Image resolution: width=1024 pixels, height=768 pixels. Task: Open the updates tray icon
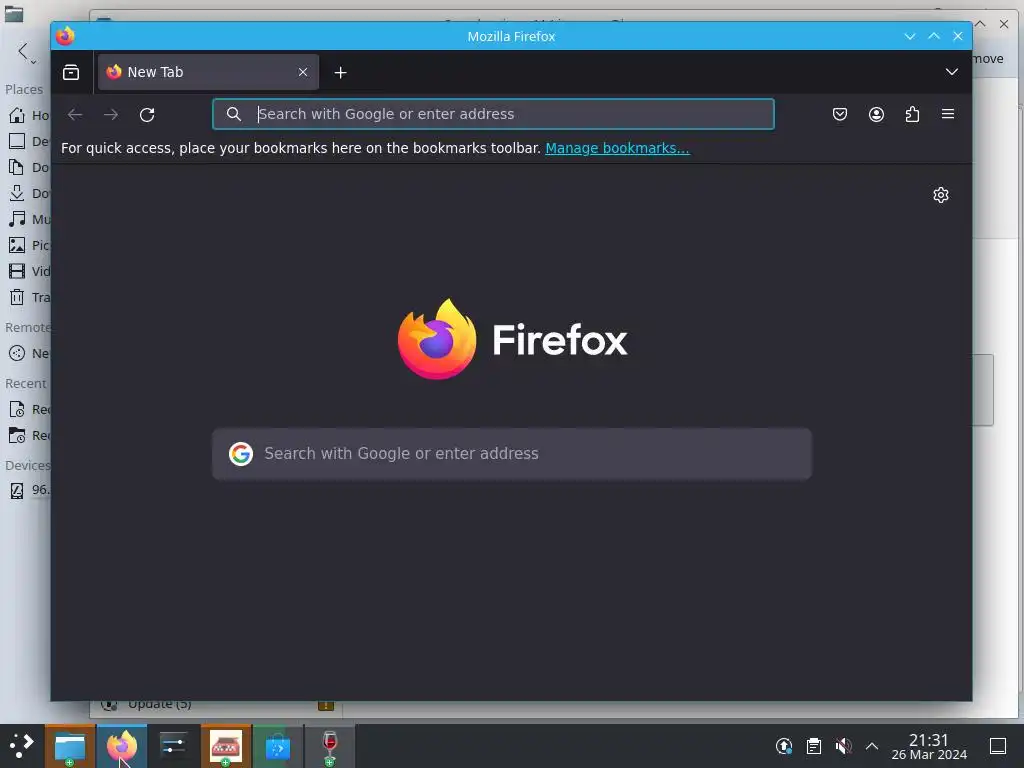tap(784, 746)
